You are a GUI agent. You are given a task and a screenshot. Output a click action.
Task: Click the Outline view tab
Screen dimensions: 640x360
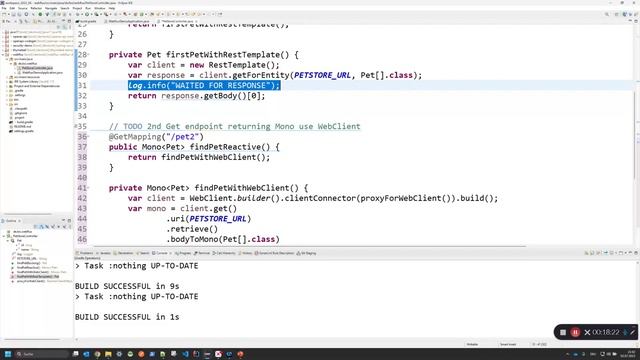click(x=11, y=221)
